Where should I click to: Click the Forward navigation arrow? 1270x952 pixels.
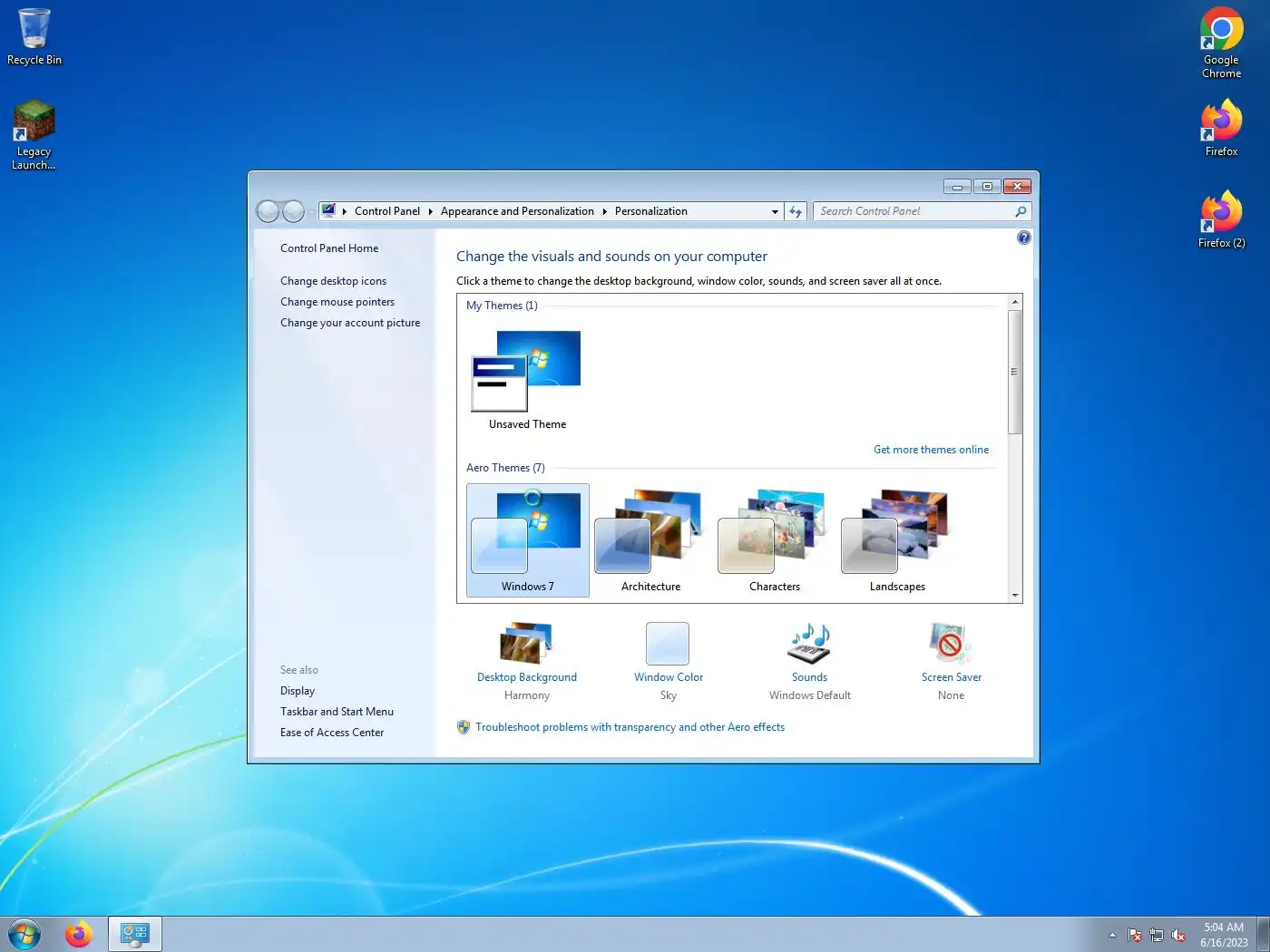click(x=293, y=211)
